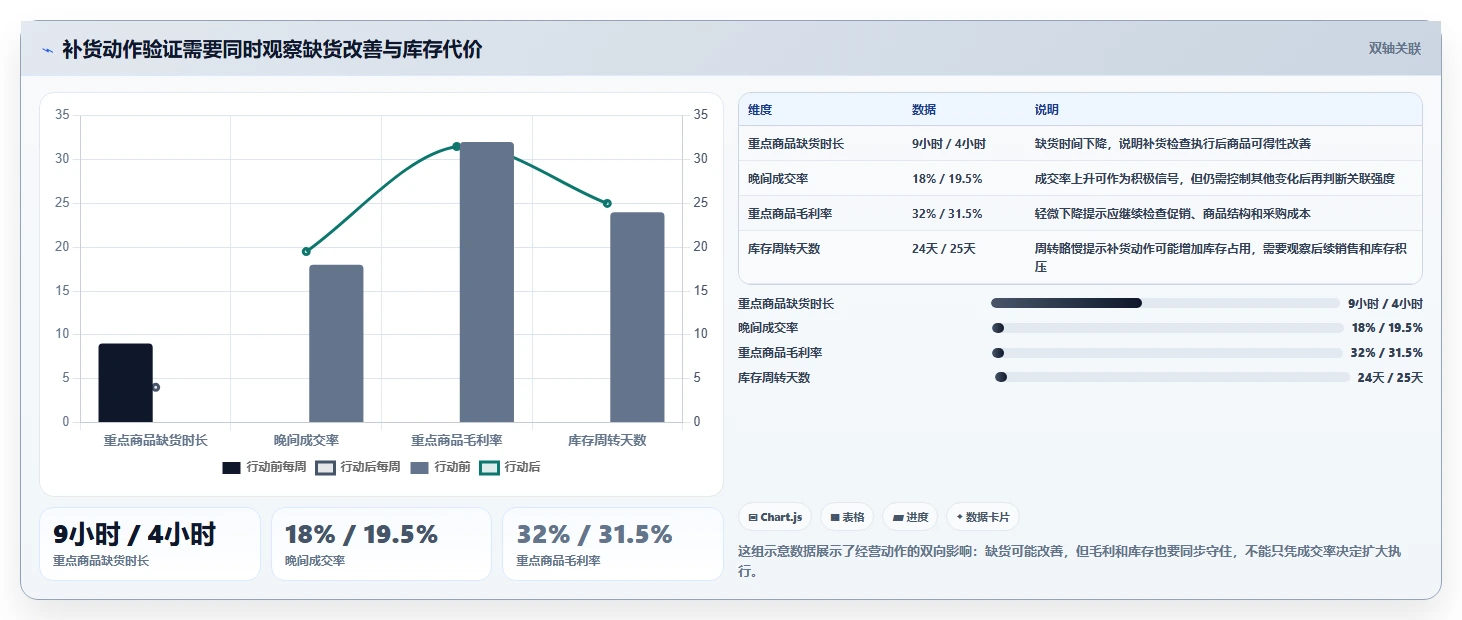The image size is (1462, 620).
Task: Click the 24天 / 25天 progress value
Action: [x=1390, y=378]
